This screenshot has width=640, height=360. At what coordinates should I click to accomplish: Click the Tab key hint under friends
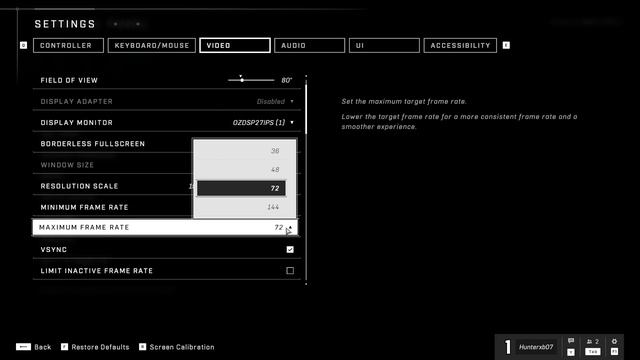(x=593, y=352)
